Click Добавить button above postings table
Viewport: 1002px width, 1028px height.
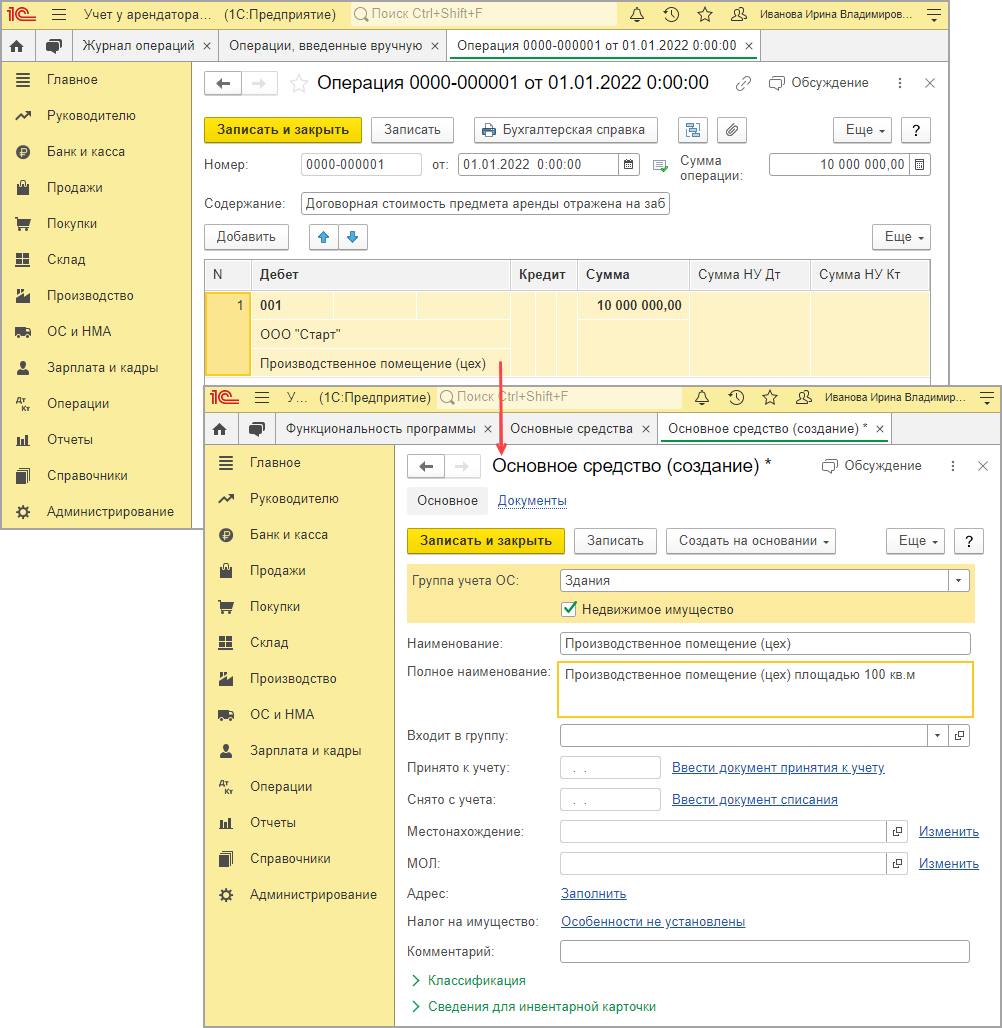pos(246,237)
